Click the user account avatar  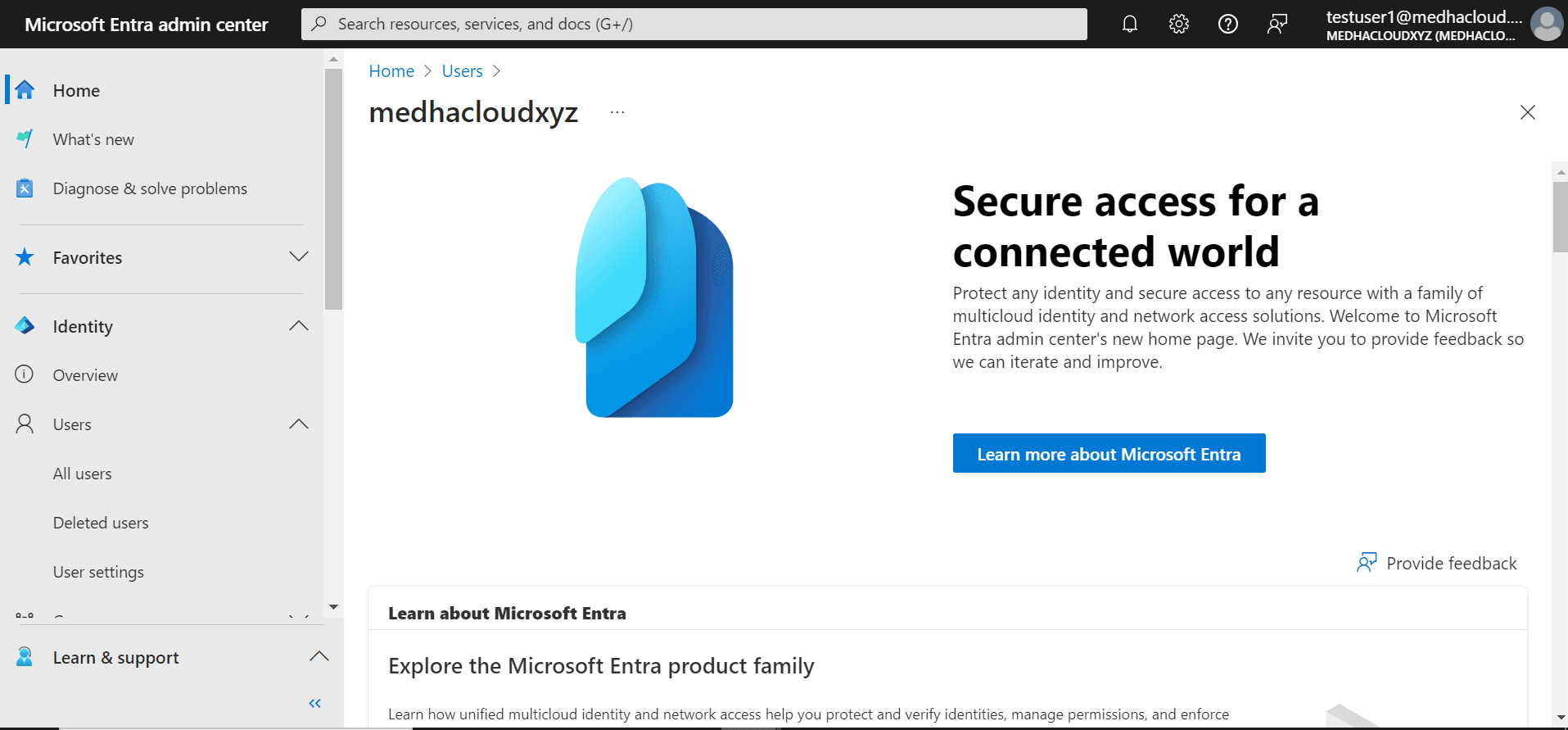tap(1546, 24)
